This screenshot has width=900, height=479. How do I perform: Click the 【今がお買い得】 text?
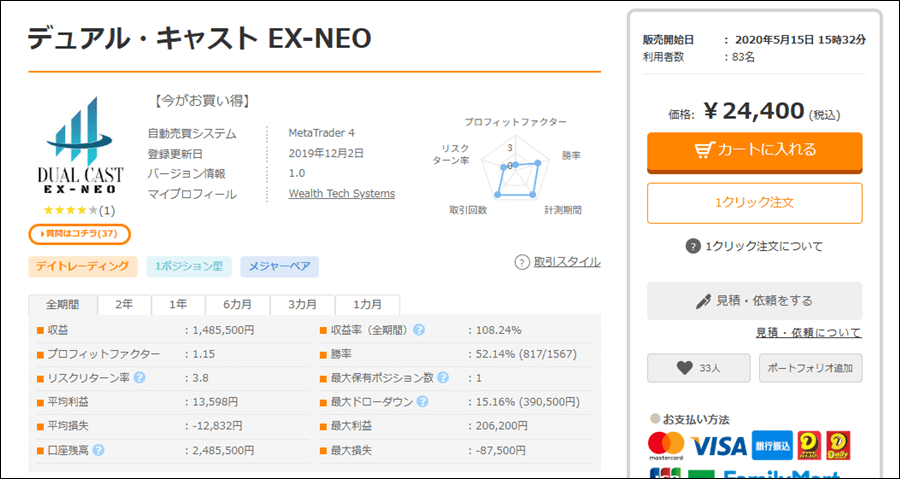pyautogui.click(x=201, y=102)
